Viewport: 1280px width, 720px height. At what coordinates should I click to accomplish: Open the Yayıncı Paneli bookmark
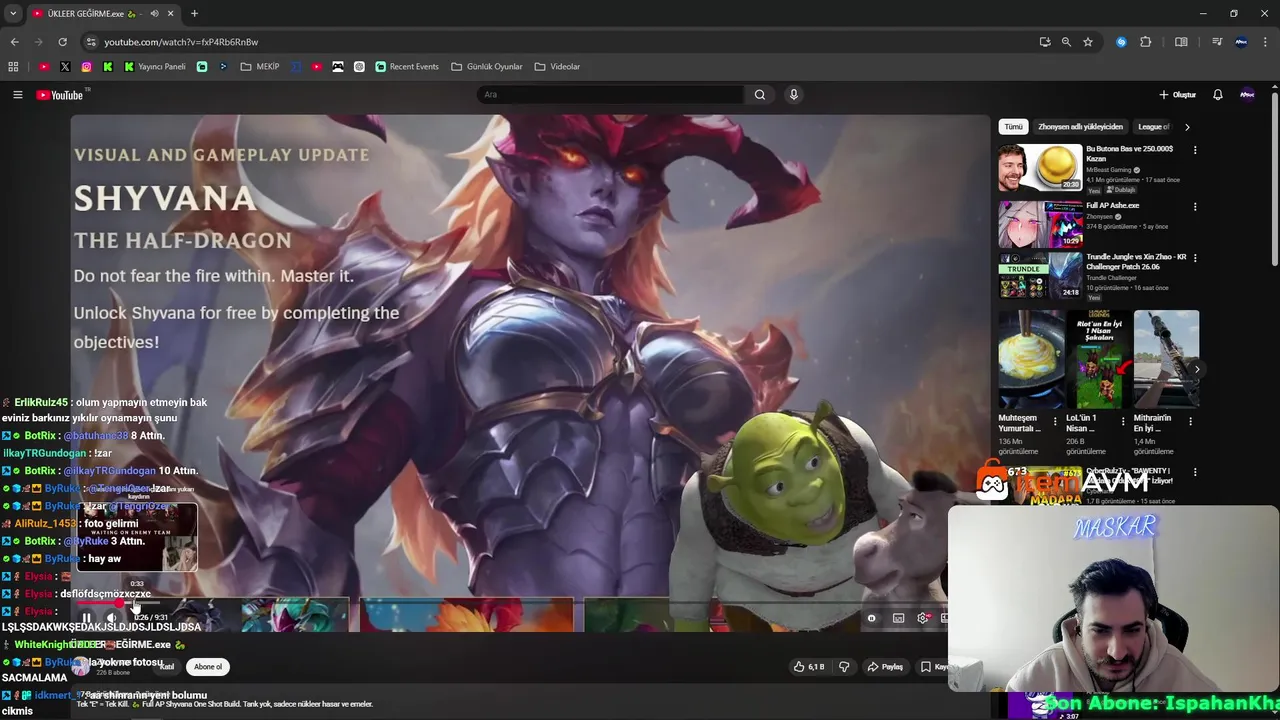[155, 67]
